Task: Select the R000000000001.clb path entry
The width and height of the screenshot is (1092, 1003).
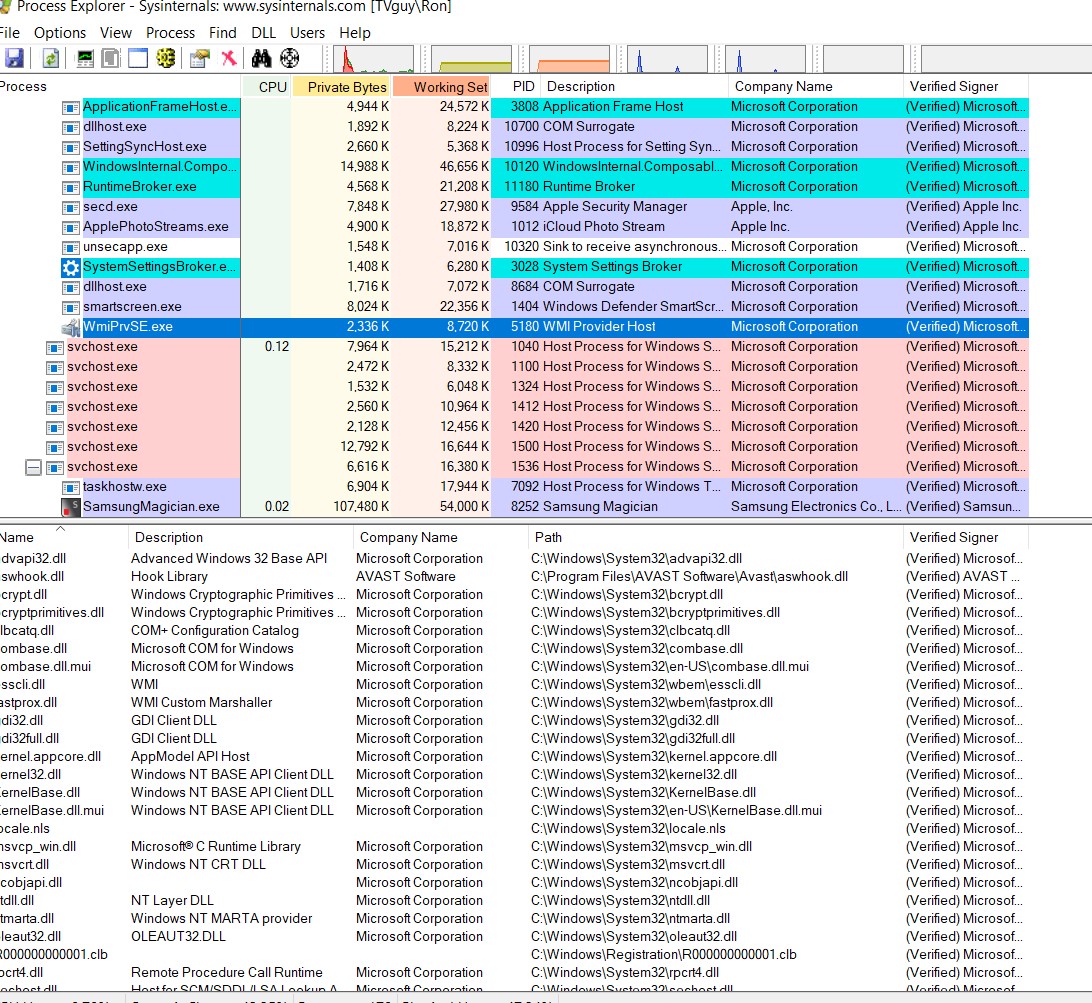Action: 664,955
